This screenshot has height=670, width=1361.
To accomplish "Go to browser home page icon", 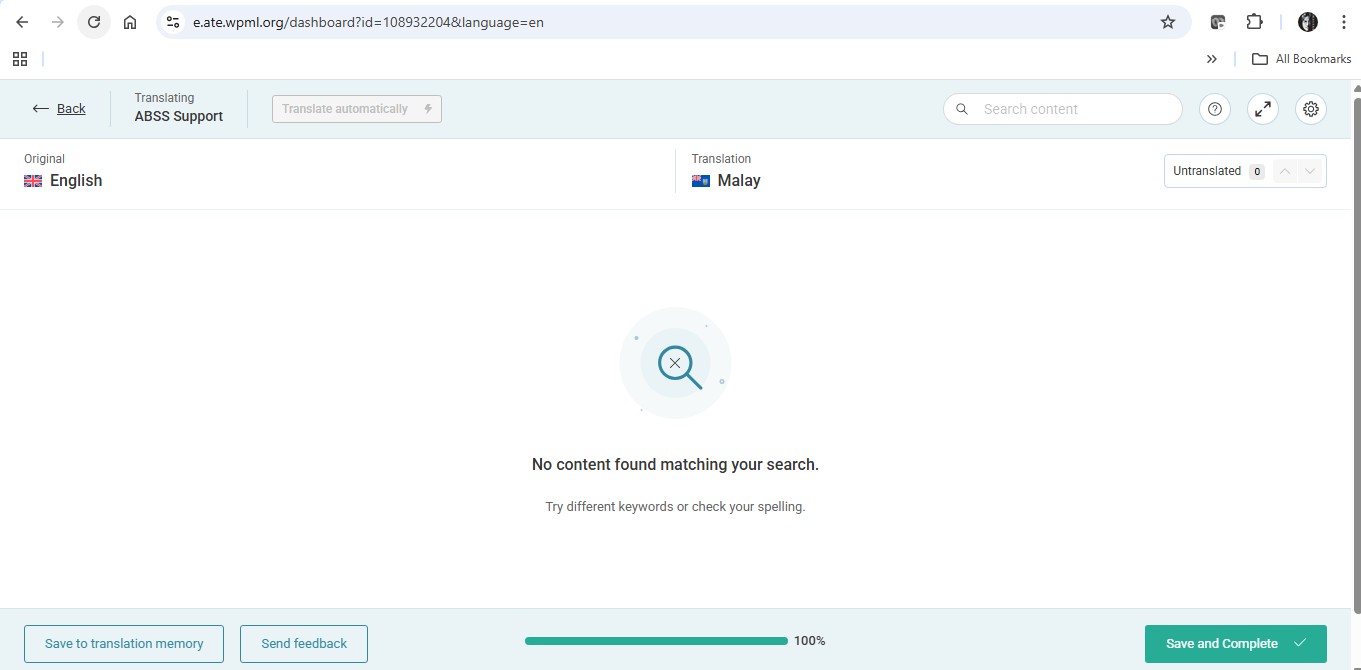I will pos(130,22).
